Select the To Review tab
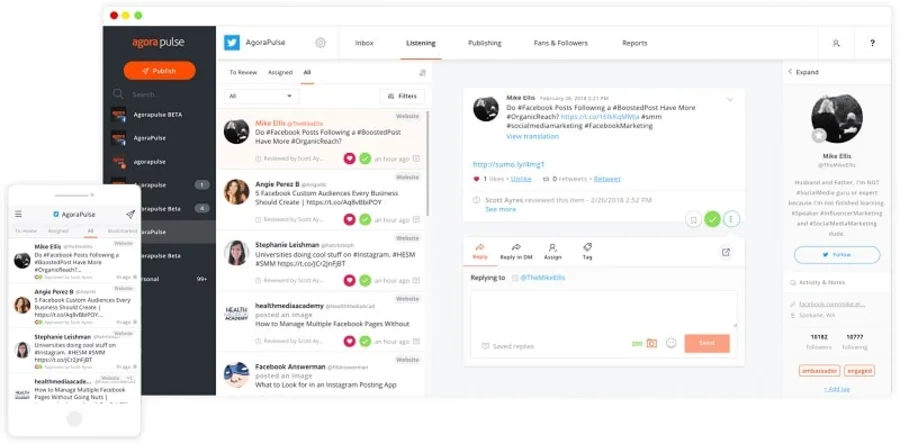Image resolution: width=900 pixels, height=444 pixels. [243, 72]
